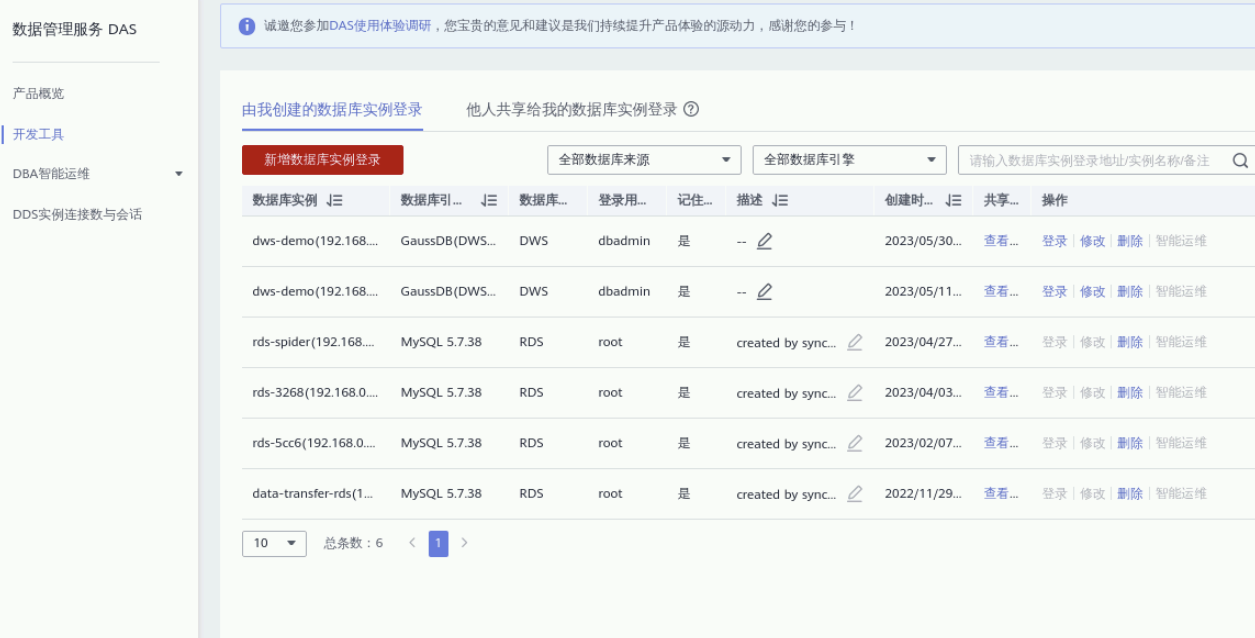
Task: Click 登录 for dws-demo created 2023/05/11
Action: [1055, 291]
